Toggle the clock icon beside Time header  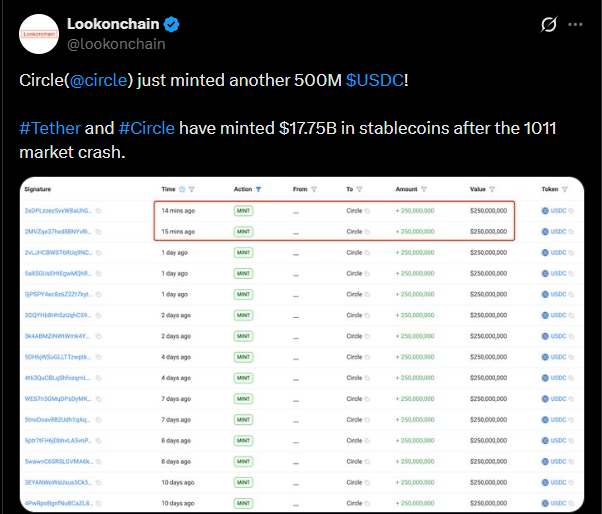(x=182, y=189)
